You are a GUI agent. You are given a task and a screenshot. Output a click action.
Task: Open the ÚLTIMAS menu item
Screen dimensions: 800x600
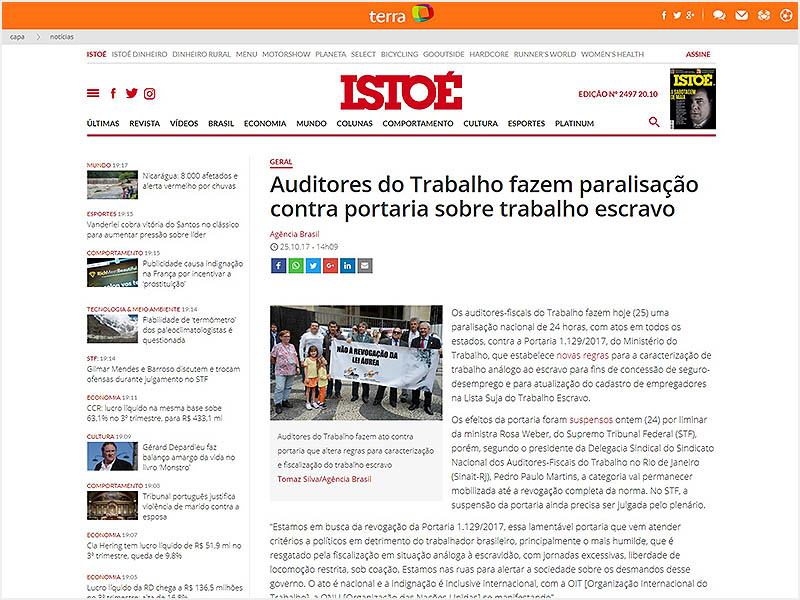tap(103, 123)
